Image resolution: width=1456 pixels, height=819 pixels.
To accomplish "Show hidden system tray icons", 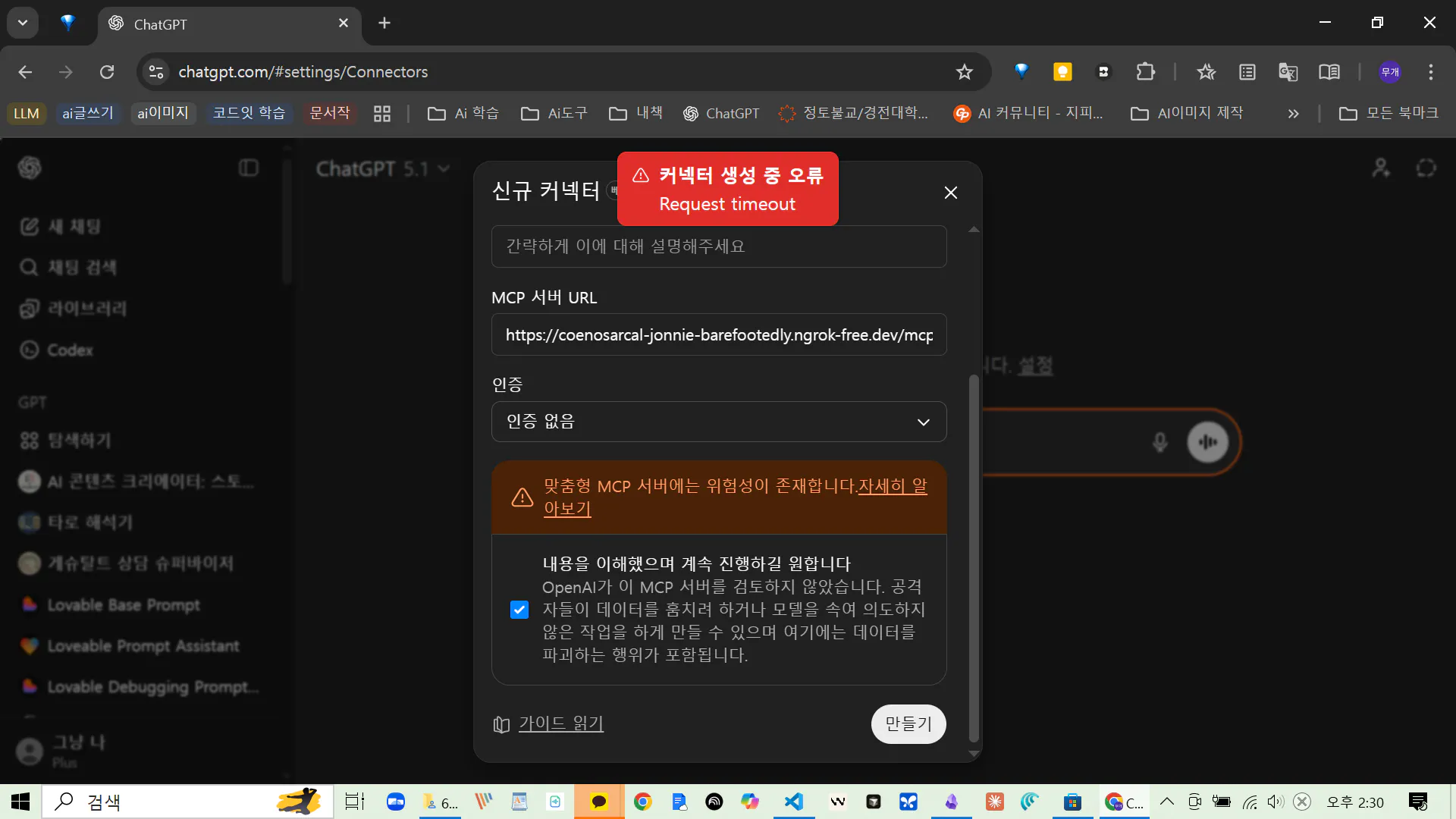I will 1166,802.
